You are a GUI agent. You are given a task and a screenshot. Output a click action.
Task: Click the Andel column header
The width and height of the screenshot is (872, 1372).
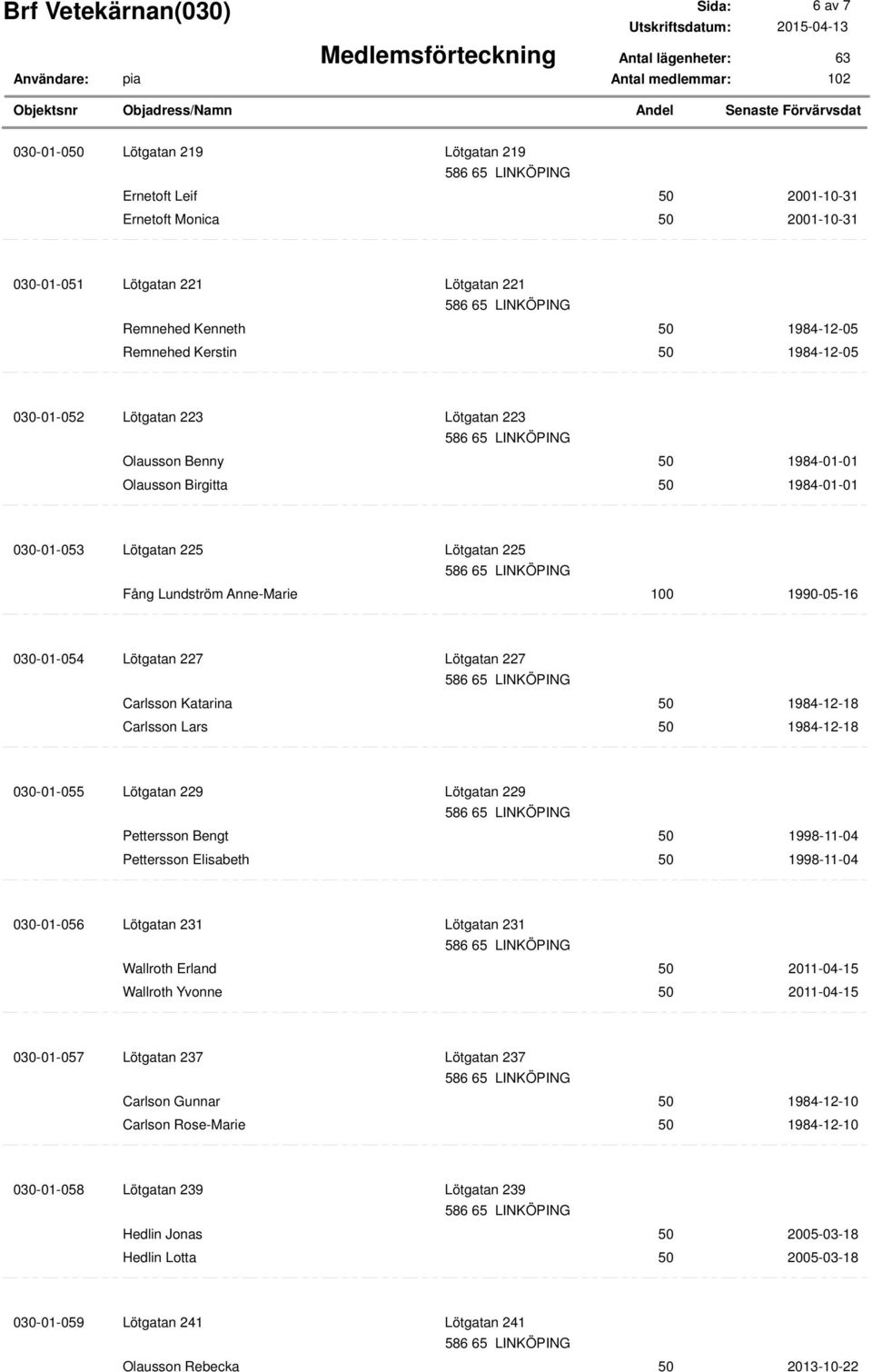654,110
